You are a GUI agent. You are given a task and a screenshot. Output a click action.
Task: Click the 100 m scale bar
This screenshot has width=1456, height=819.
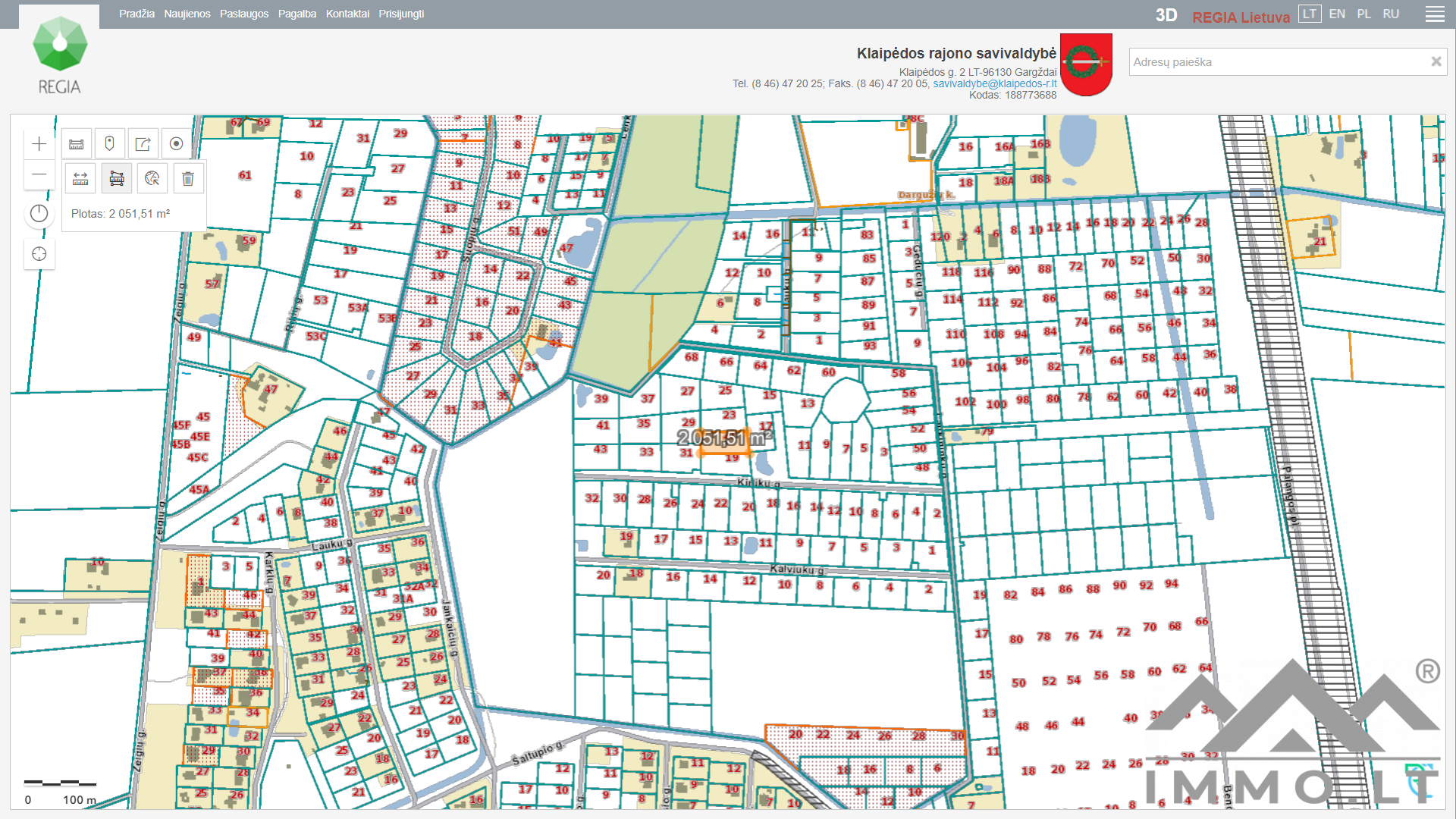(x=61, y=783)
